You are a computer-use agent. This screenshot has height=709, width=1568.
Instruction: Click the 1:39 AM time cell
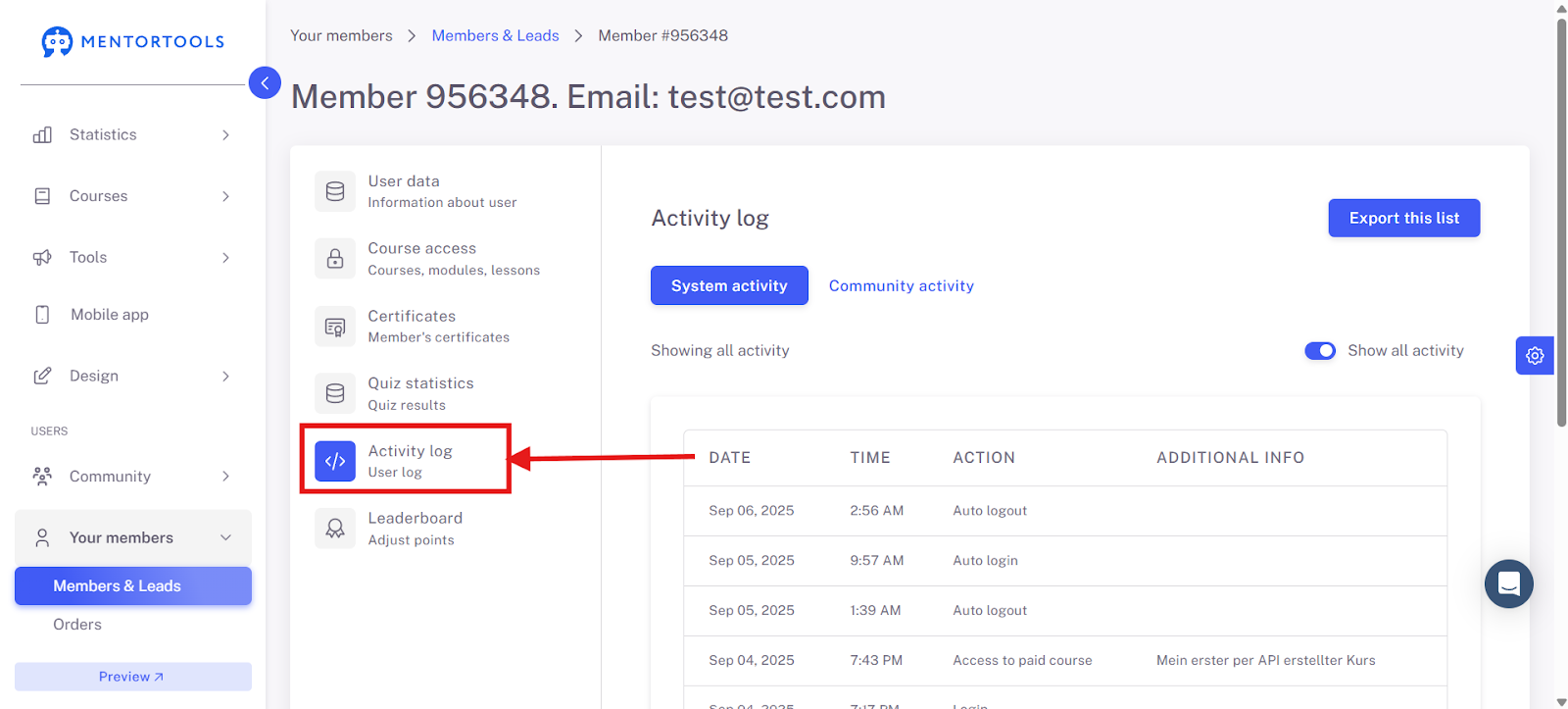(x=875, y=611)
